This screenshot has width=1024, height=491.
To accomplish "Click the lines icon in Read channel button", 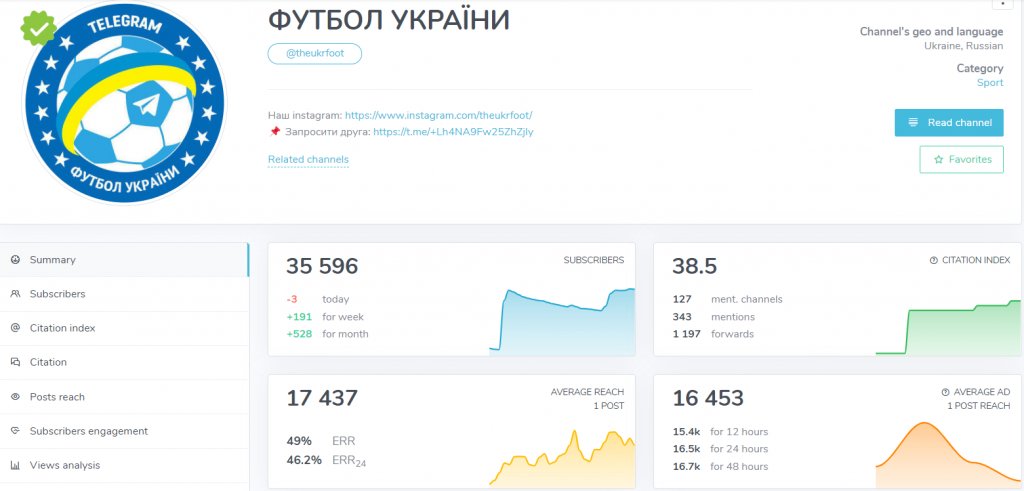I will (x=913, y=123).
